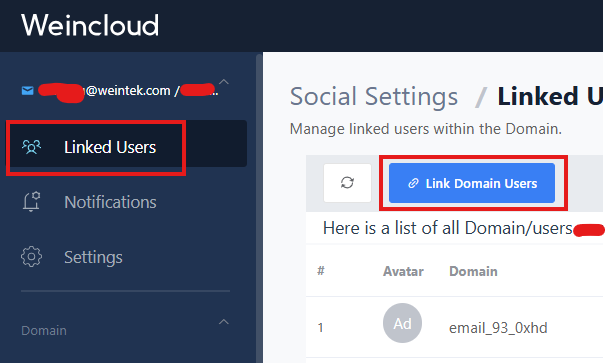Click the Domain section label
Viewport: 606px width, 363px height.
coord(44,331)
